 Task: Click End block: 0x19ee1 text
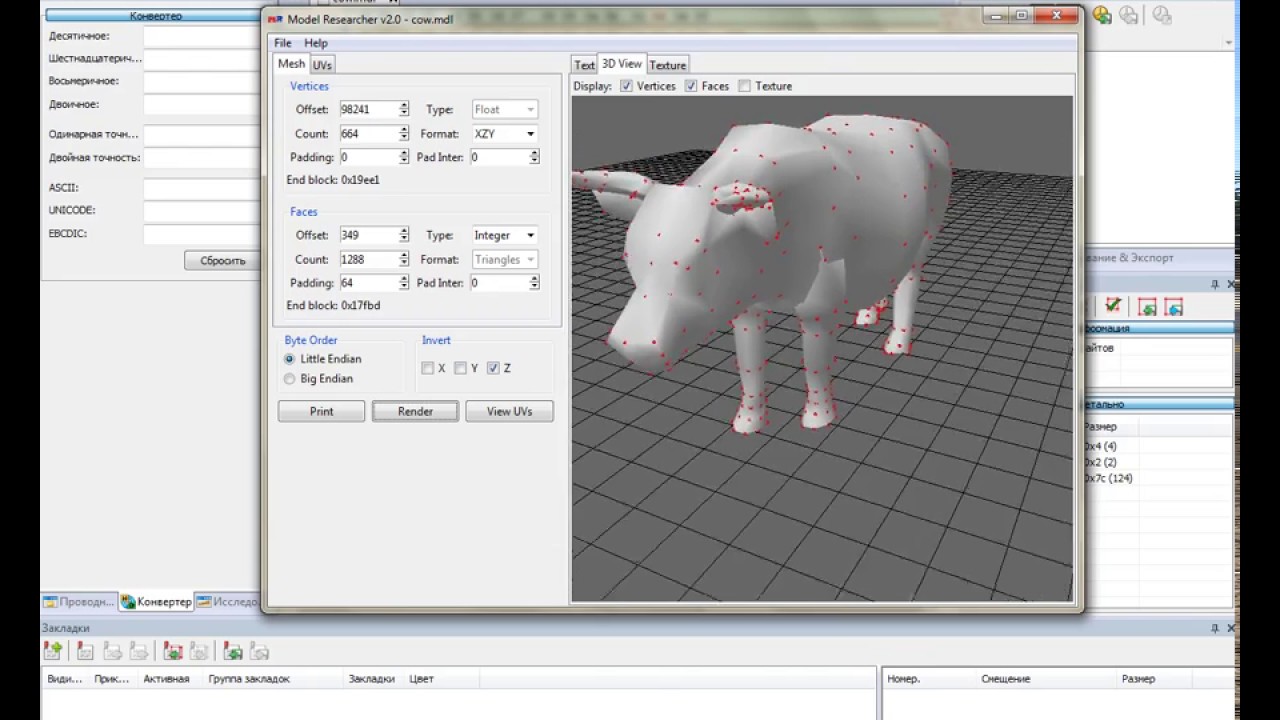click(x=333, y=181)
